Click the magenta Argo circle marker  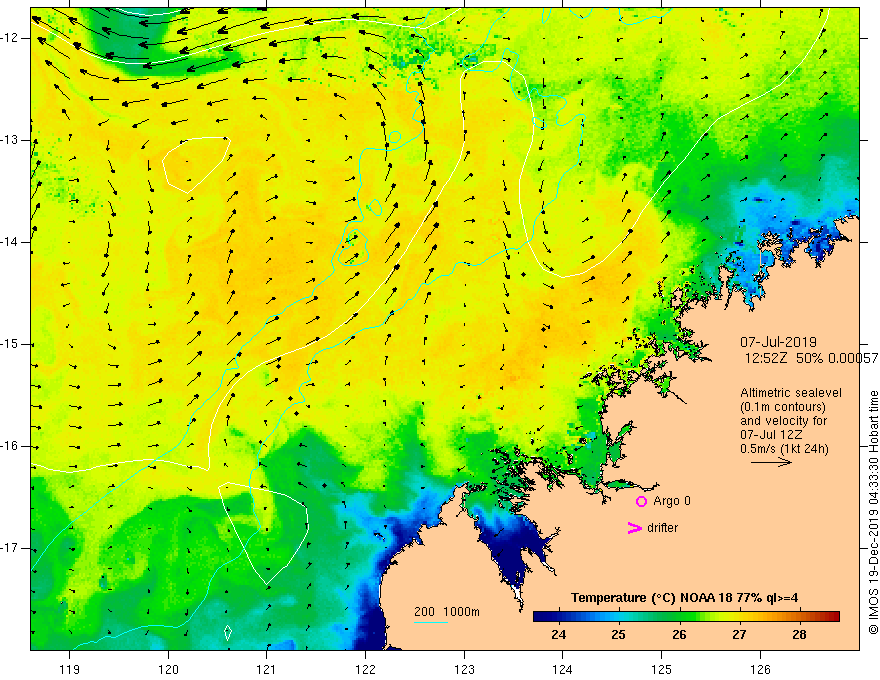tap(641, 502)
